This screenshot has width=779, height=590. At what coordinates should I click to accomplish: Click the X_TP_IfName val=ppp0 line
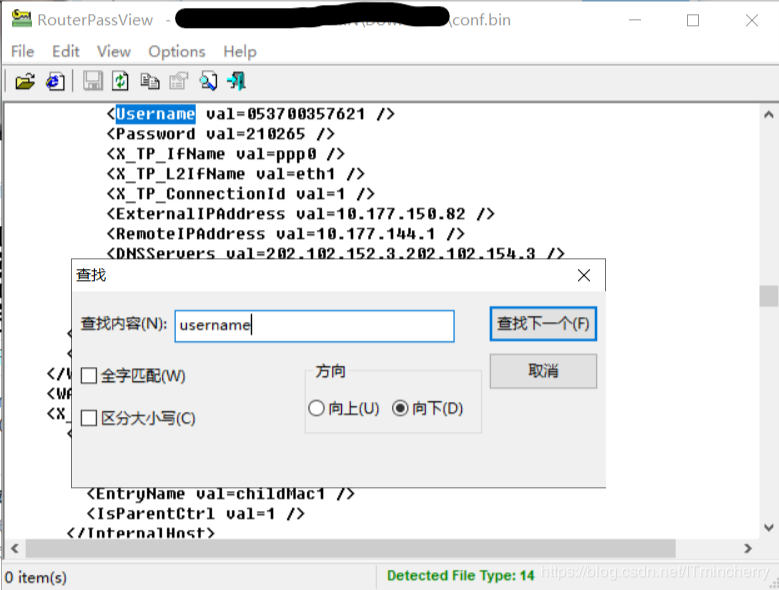[226, 154]
